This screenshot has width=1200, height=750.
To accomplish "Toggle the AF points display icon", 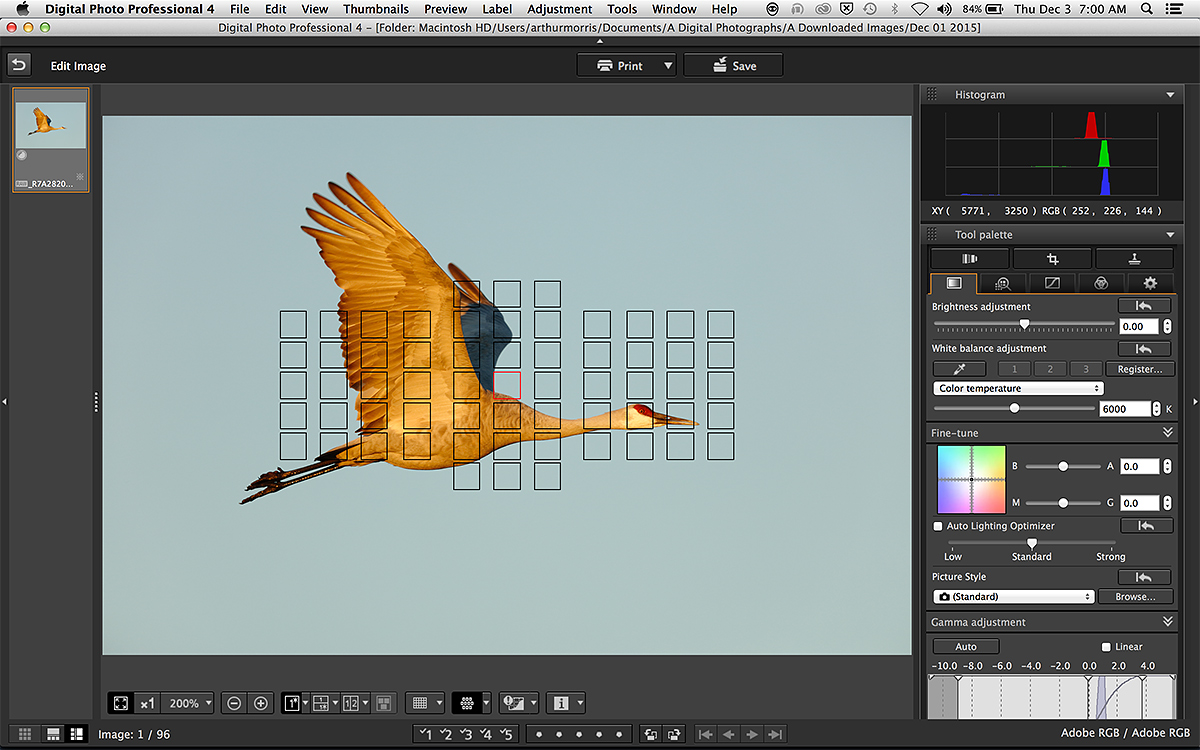I will coord(466,703).
